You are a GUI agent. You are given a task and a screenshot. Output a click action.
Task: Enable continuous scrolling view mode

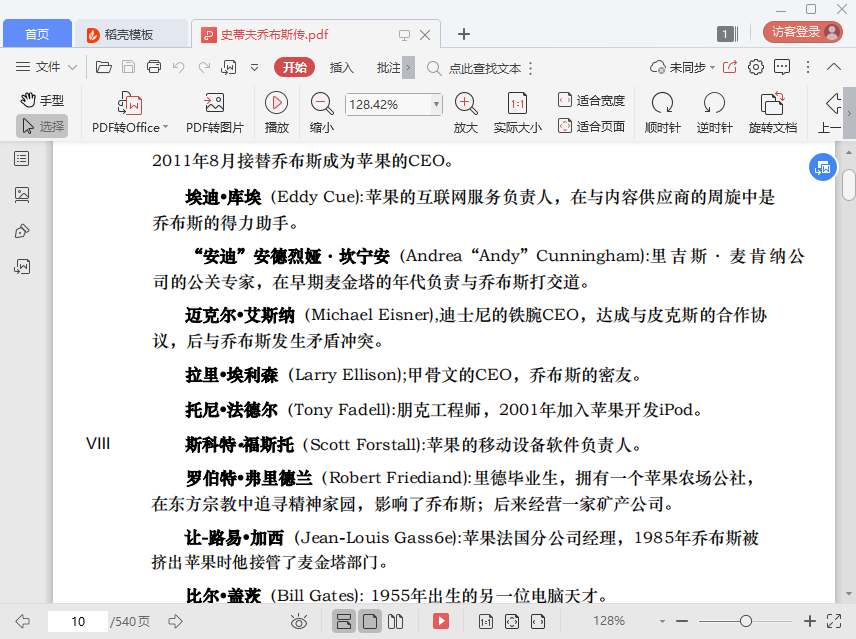tap(344, 621)
